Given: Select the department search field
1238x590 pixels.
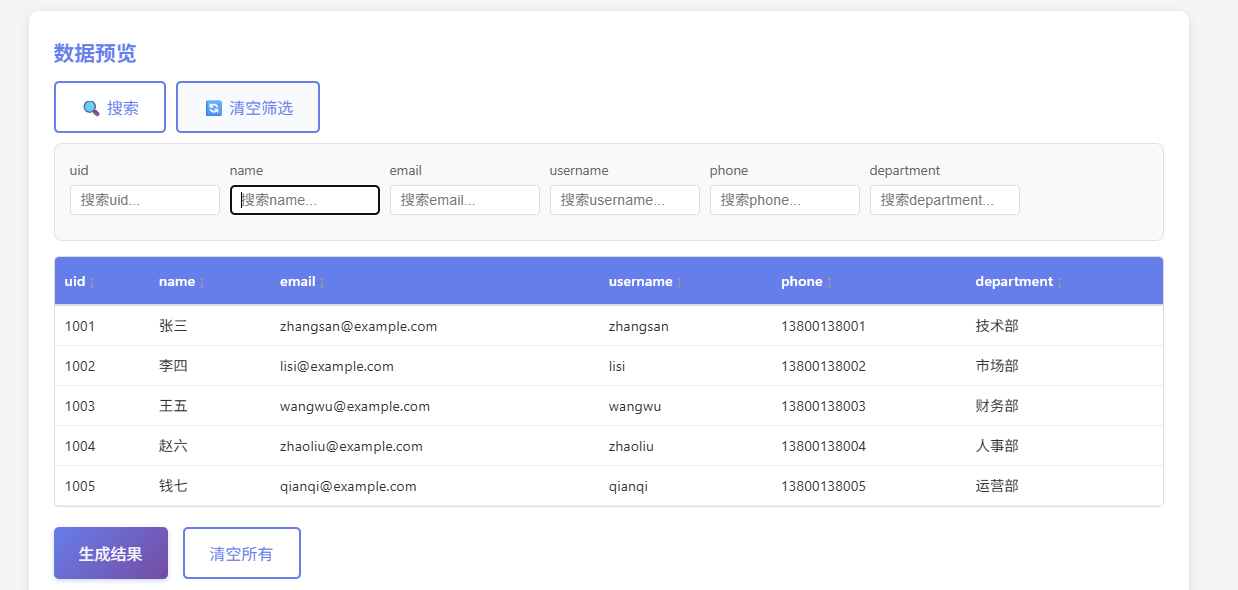Looking at the screenshot, I should pos(945,200).
